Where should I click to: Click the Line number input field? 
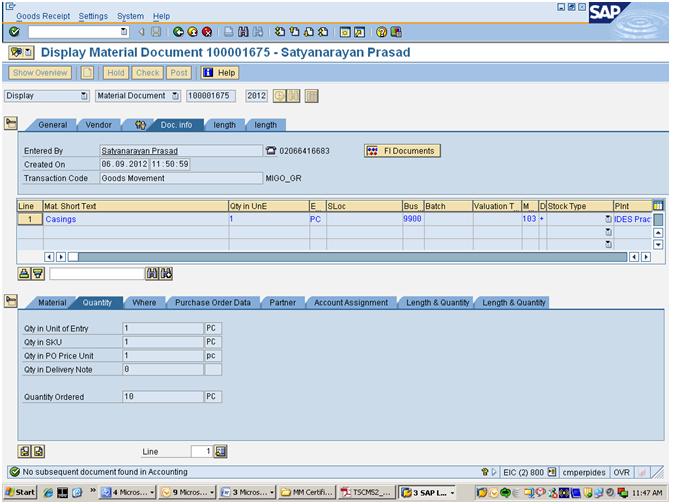click(201, 451)
